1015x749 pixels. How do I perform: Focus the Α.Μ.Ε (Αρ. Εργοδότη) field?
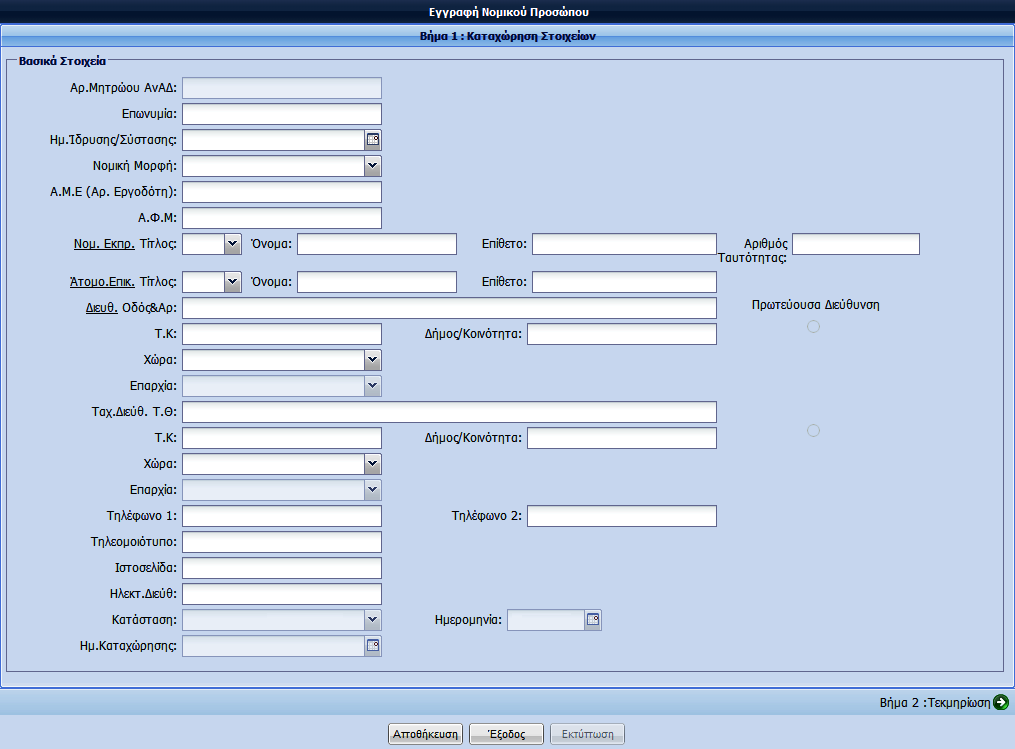(282, 192)
